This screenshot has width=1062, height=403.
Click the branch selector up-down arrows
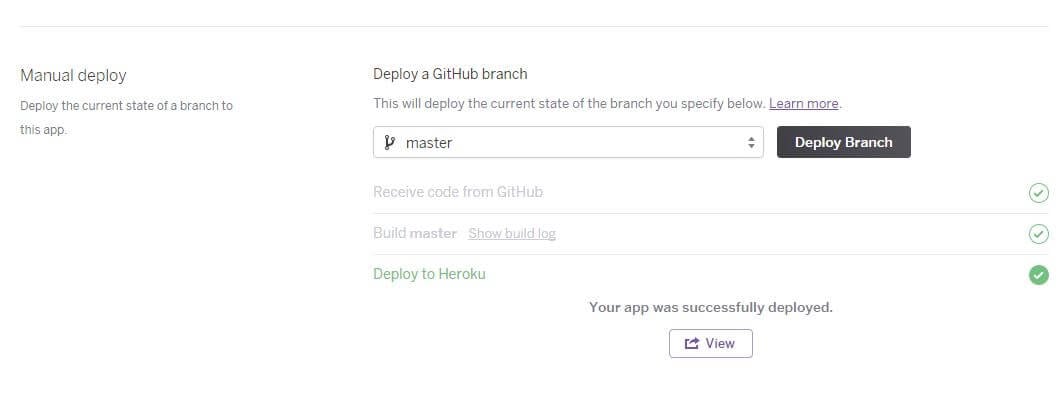point(751,142)
